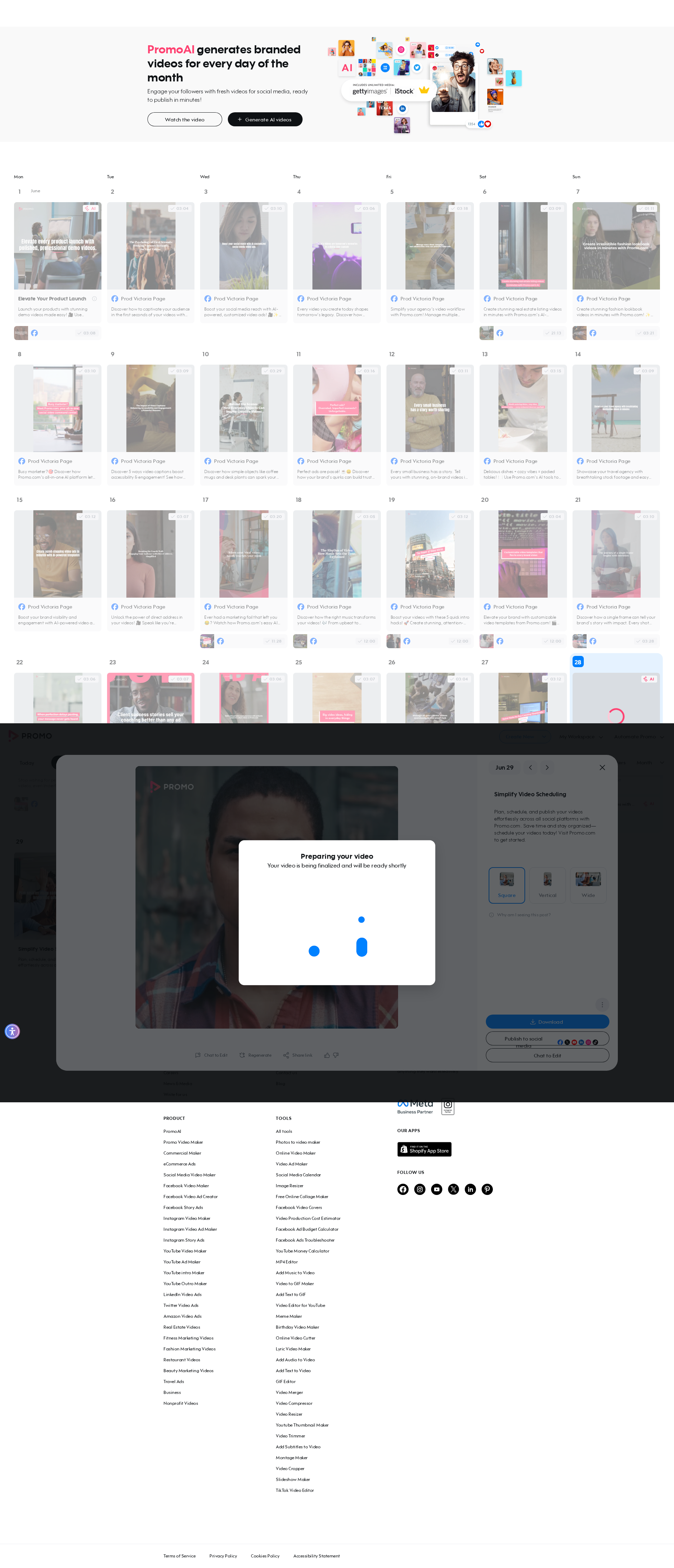
Task: Open the scheduled 03:08 post under June 1
Action: (58, 333)
